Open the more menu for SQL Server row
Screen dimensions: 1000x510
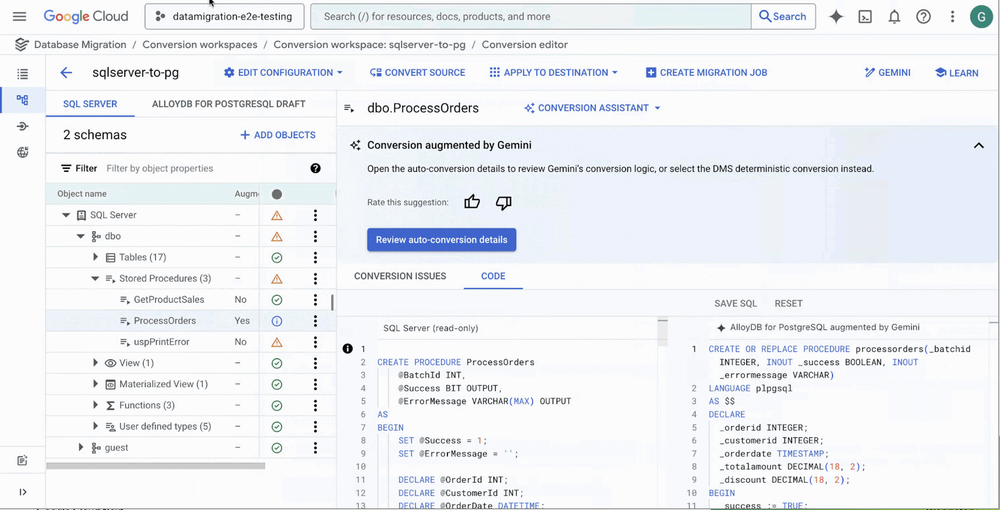pos(315,215)
